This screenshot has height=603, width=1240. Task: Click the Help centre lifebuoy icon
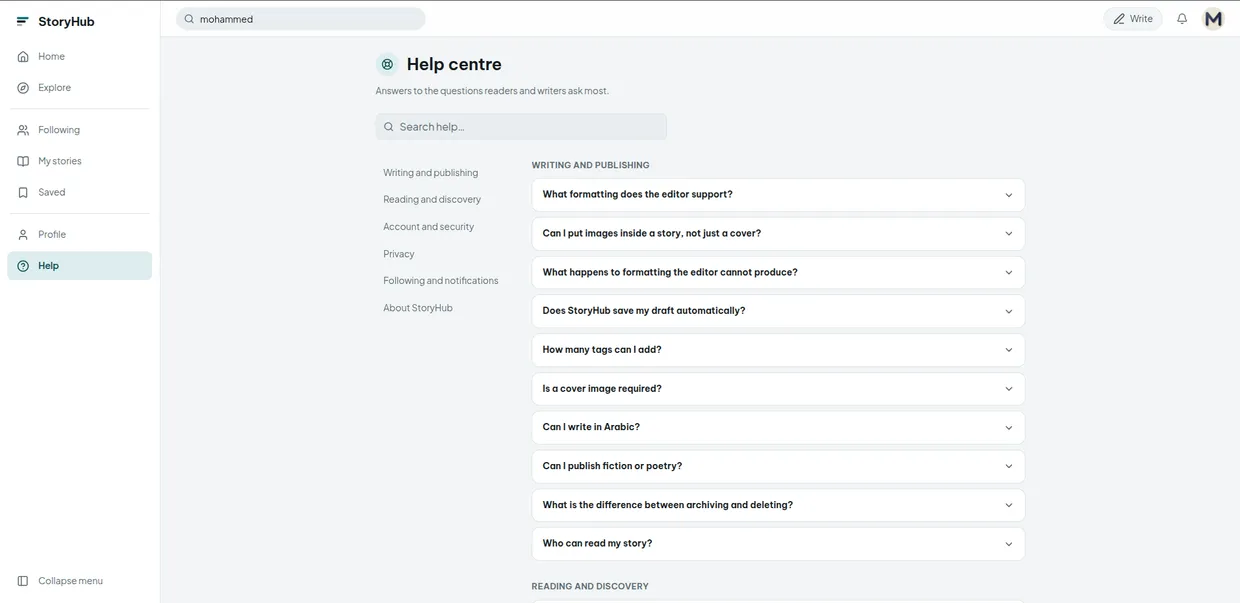pyautogui.click(x=387, y=64)
